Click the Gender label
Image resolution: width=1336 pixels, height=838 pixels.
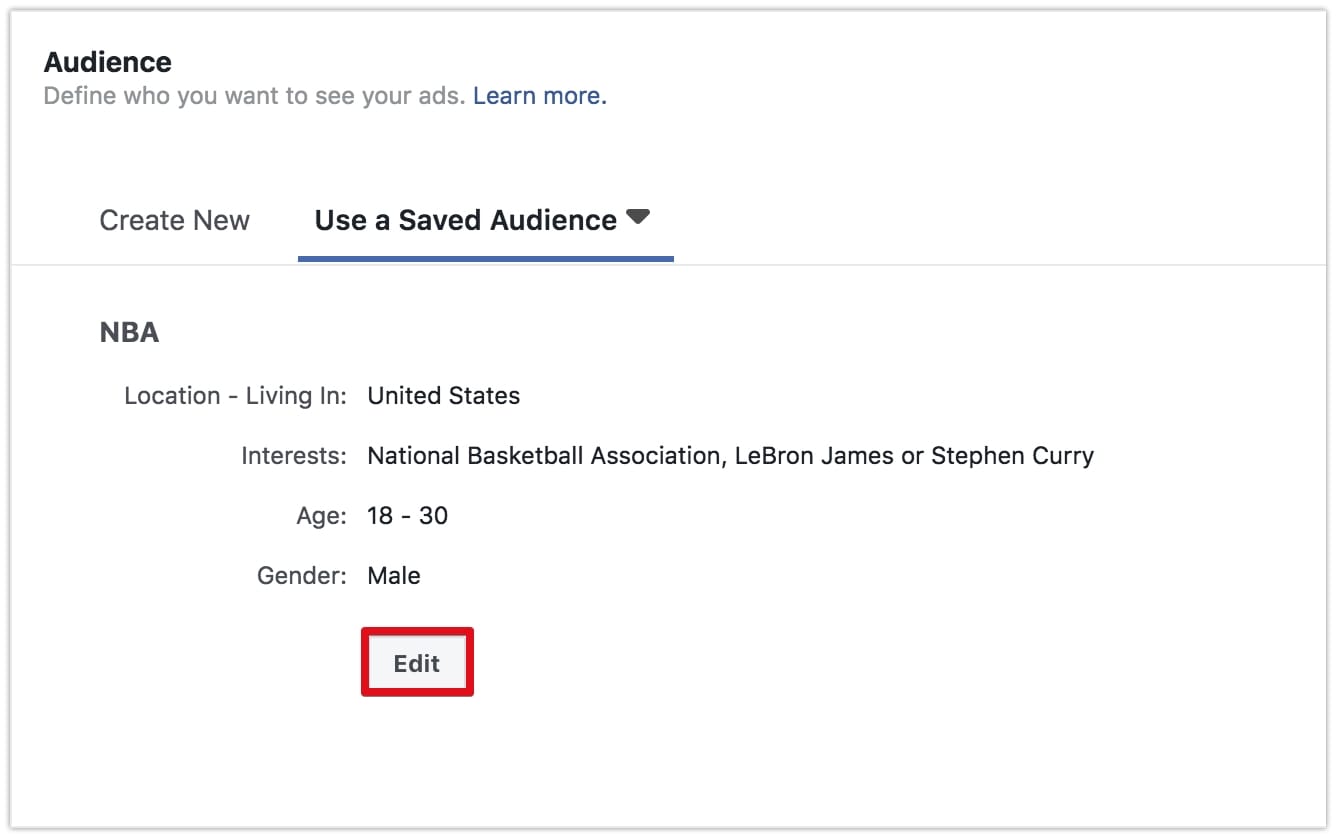(302, 576)
